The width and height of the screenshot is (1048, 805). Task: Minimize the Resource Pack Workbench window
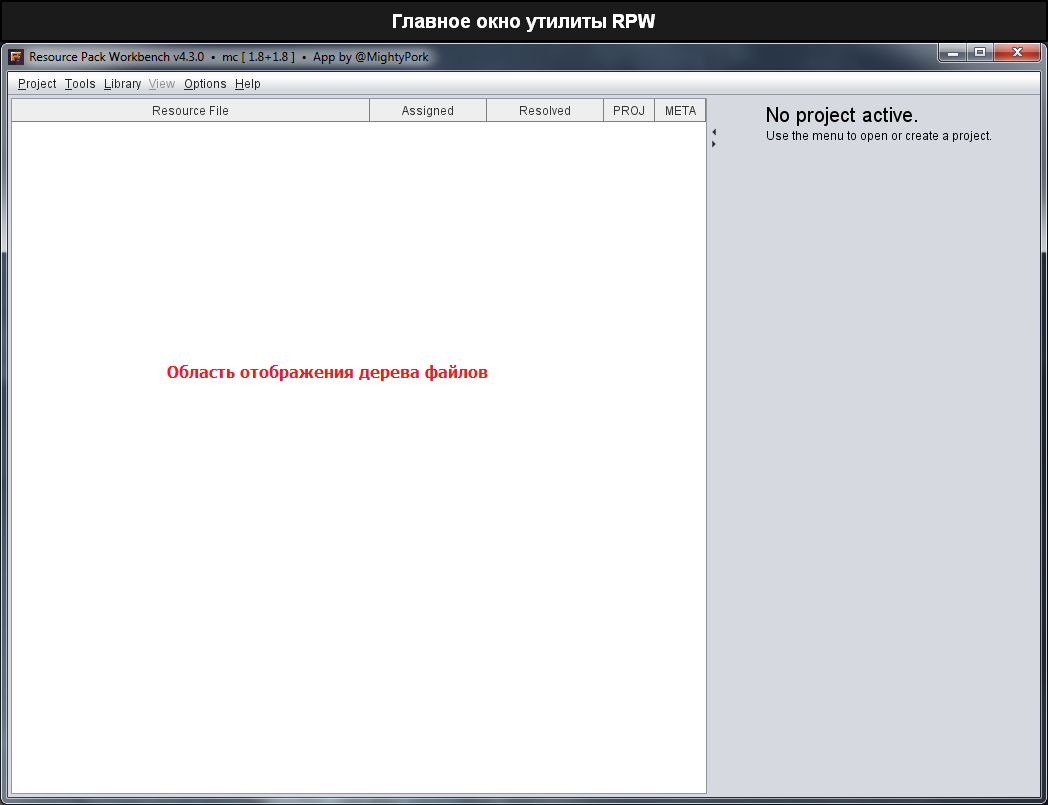pyautogui.click(x=953, y=53)
